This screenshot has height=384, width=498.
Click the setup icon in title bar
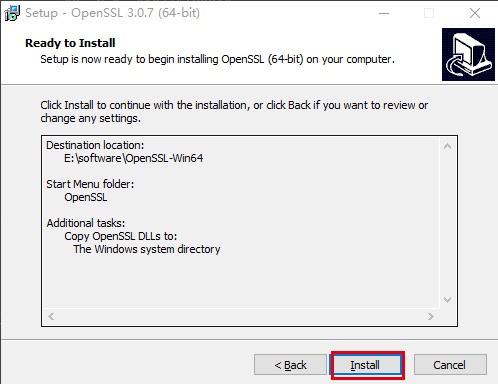[x=12, y=13]
